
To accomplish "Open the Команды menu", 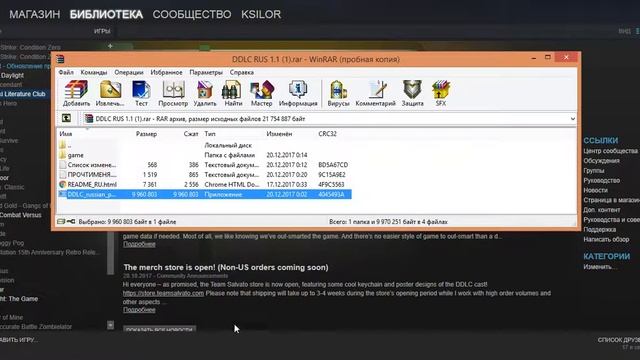I will (93, 72).
